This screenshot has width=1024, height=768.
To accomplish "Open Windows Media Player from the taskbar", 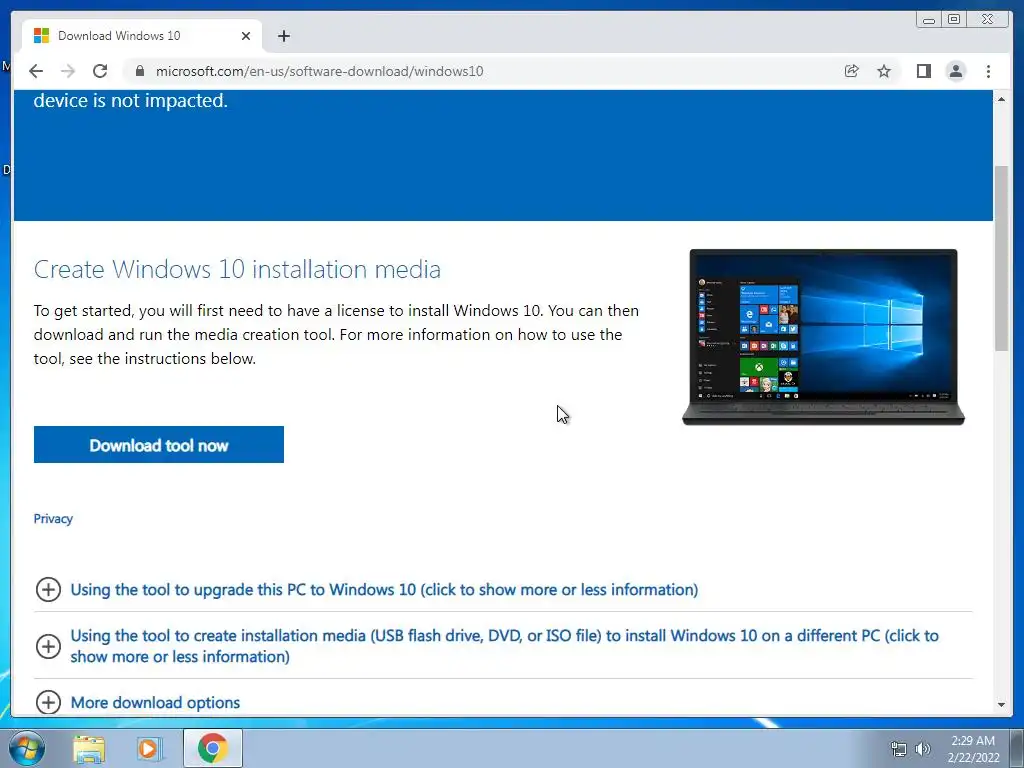I will (150, 748).
